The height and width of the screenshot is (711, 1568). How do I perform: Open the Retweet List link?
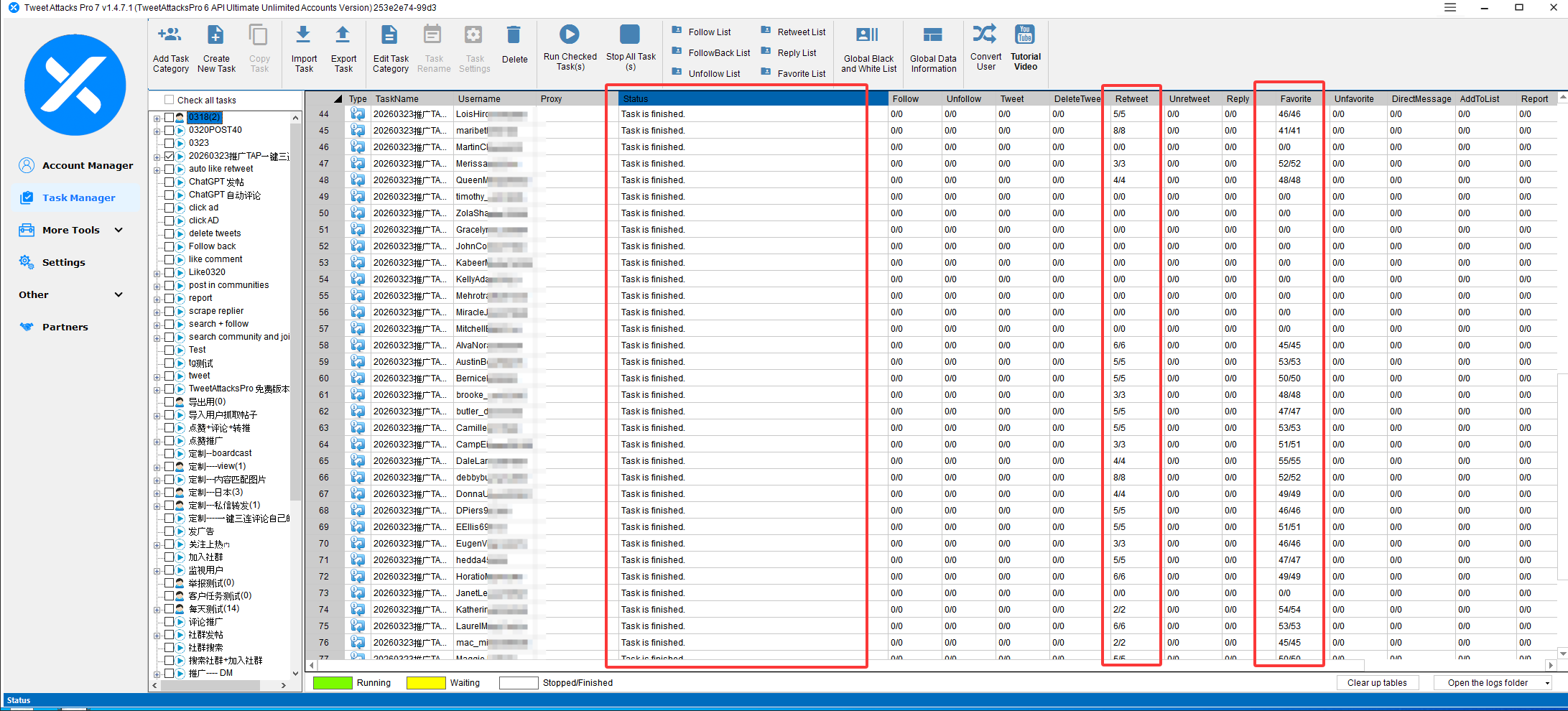801,32
